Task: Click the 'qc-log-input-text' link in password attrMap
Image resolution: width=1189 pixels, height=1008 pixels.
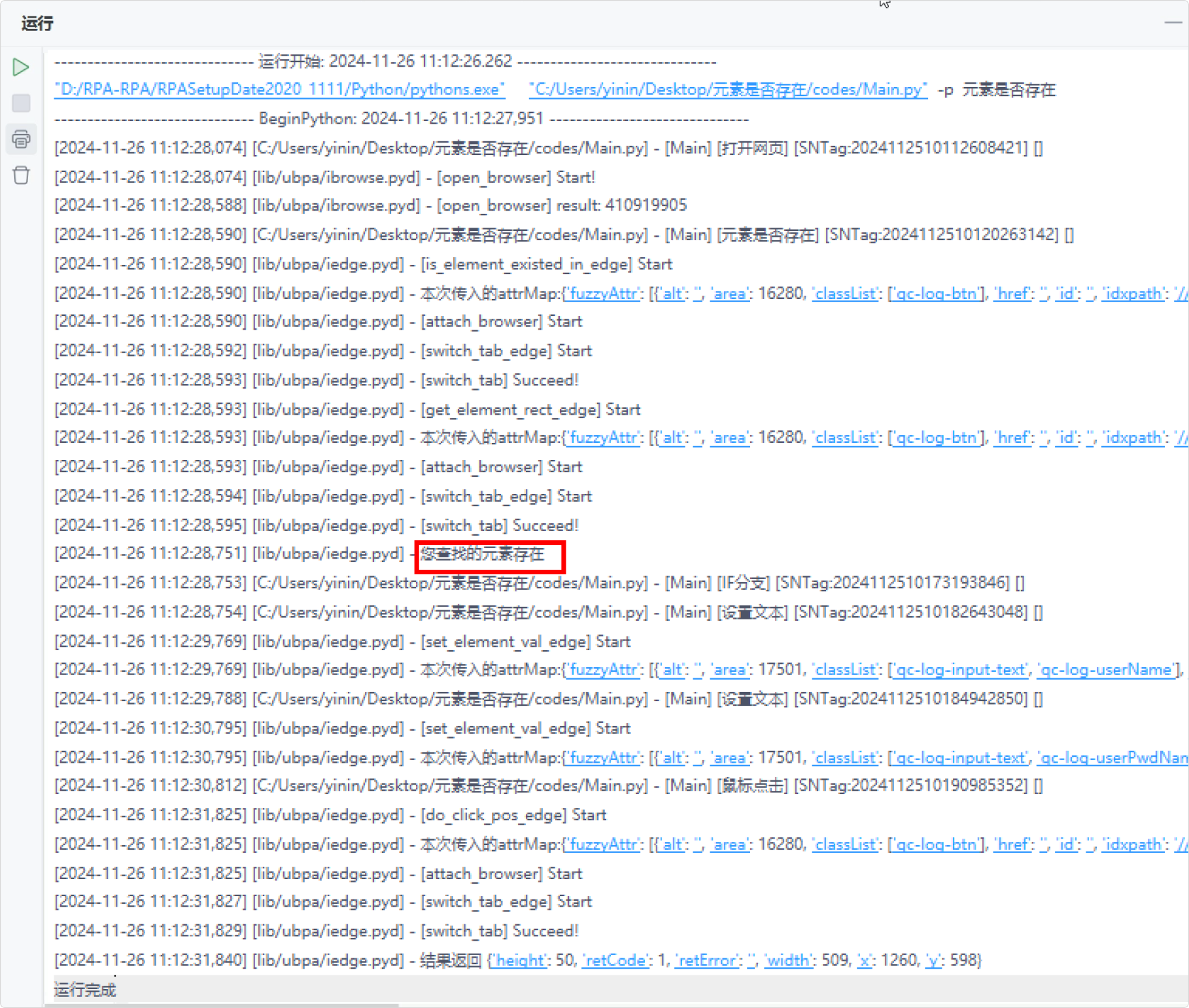Action: [959, 757]
